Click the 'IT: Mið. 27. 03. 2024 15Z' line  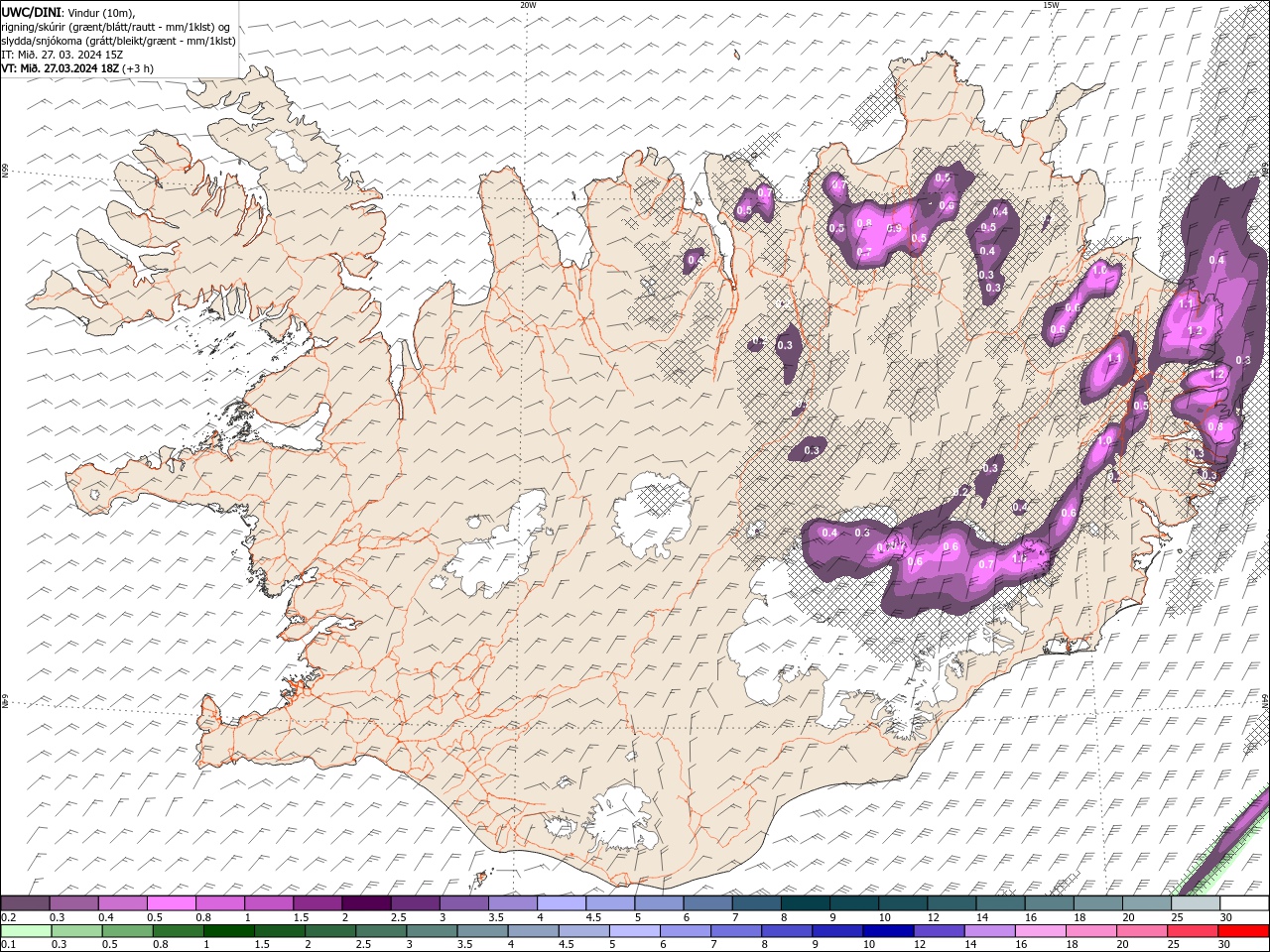(x=63, y=55)
